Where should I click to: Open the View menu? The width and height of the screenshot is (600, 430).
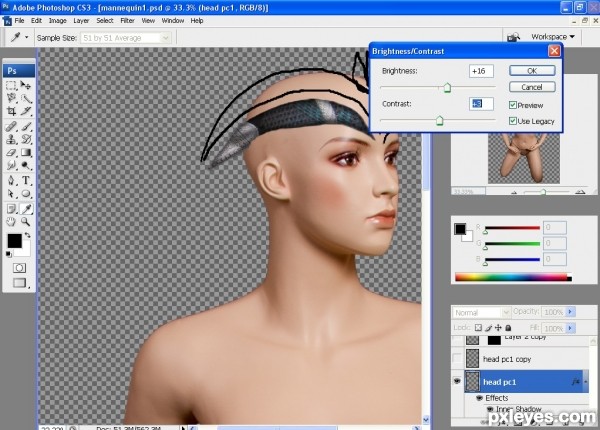tap(148, 21)
